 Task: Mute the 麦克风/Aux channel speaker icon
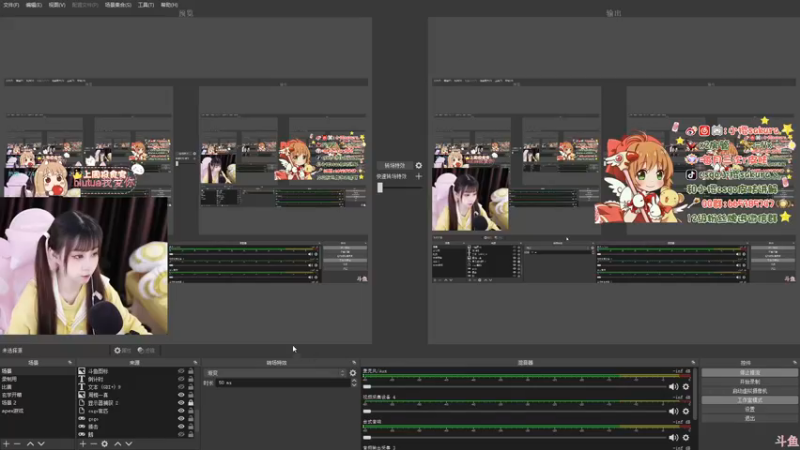673,387
